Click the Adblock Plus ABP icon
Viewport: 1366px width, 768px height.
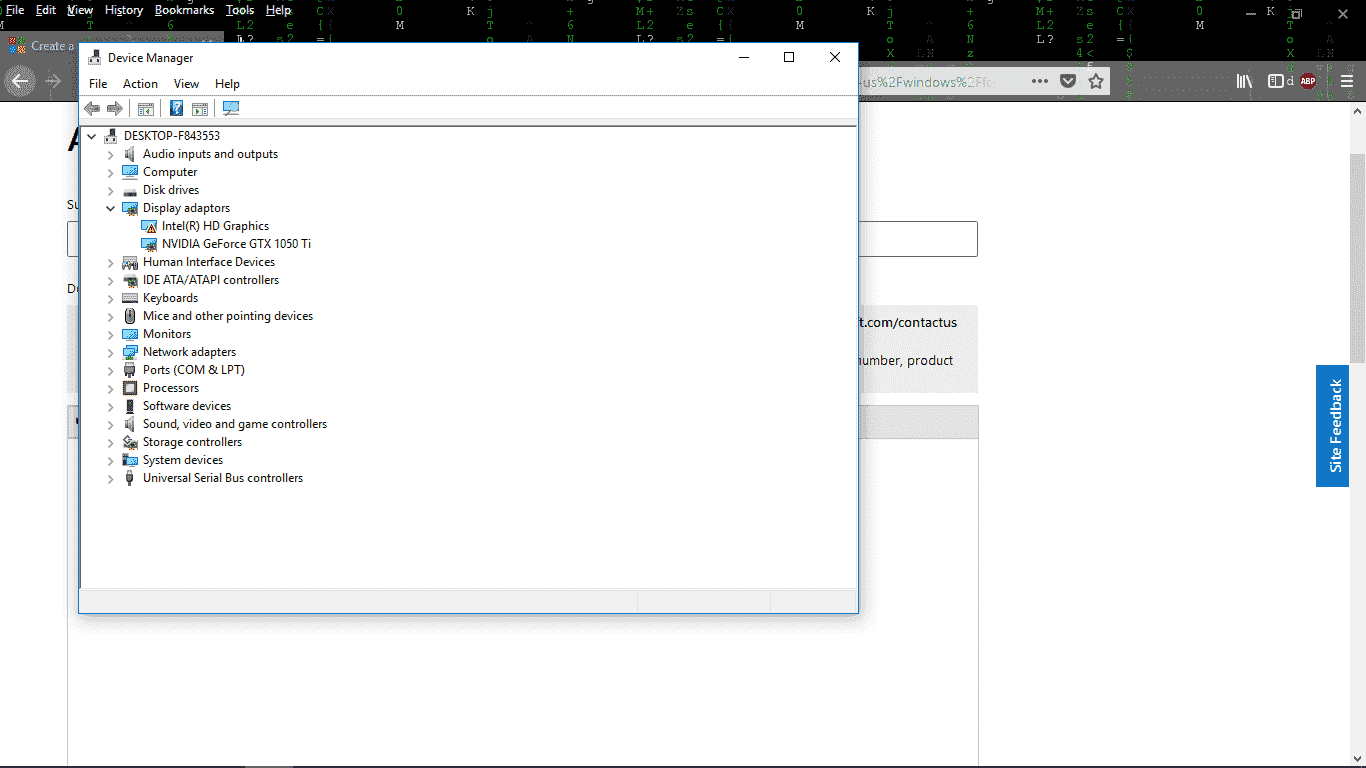pos(1308,81)
